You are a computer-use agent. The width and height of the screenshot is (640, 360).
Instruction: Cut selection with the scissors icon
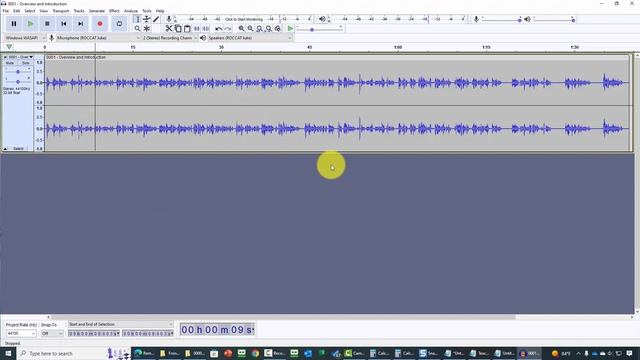point(169,29)
